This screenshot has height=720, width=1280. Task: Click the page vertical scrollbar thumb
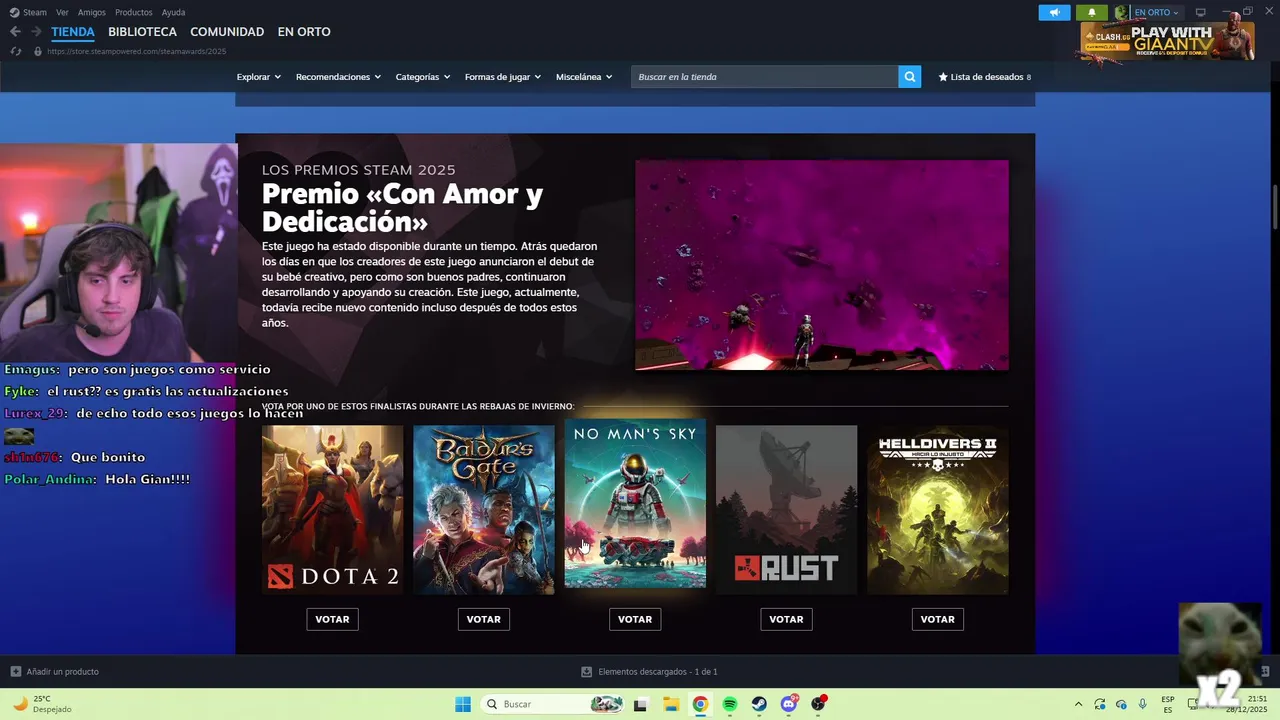[x=1275, y=207]
